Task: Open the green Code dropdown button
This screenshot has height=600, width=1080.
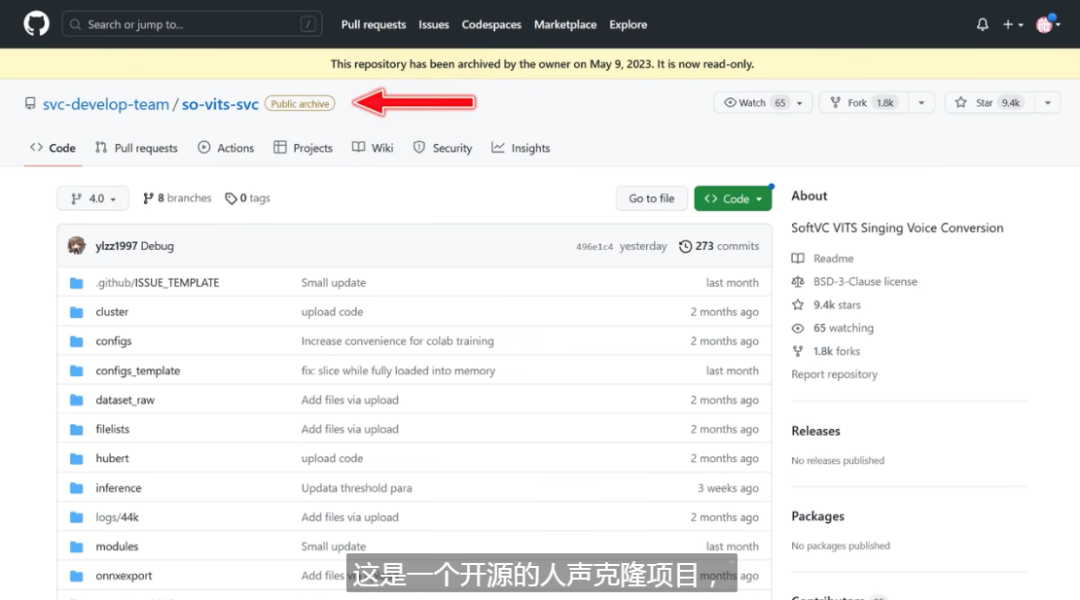Action: (x=733, y=198)
